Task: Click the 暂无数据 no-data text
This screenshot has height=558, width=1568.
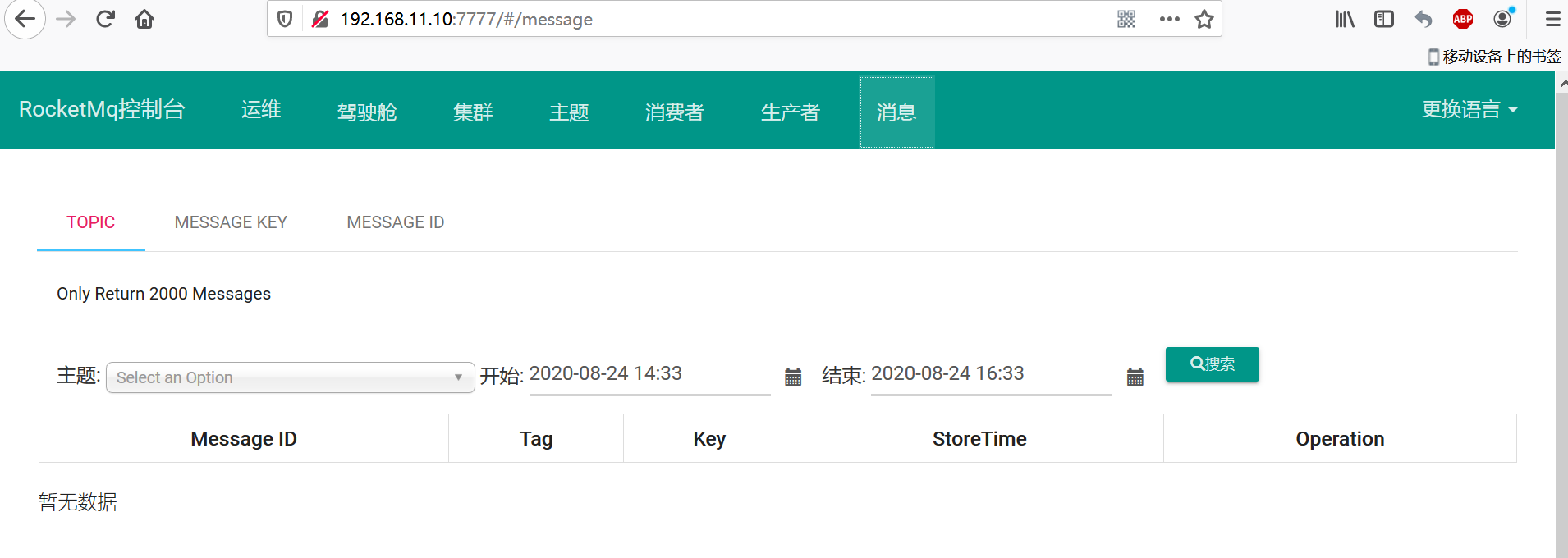Action: tap(78, 502)
